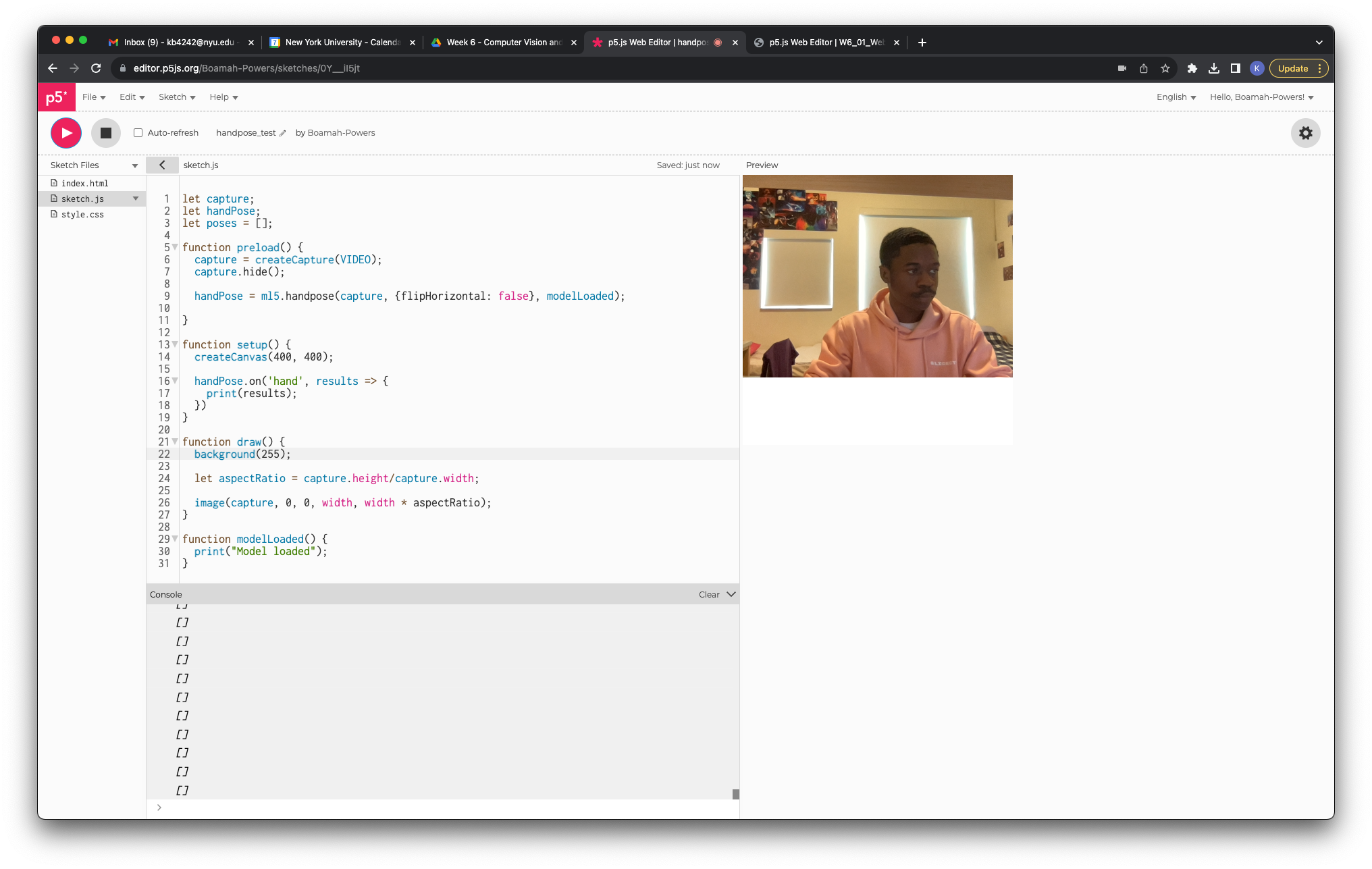The image size is (1372, 869).
Task: Open the browser downloads icon
Action: (x=1214, y=68)
